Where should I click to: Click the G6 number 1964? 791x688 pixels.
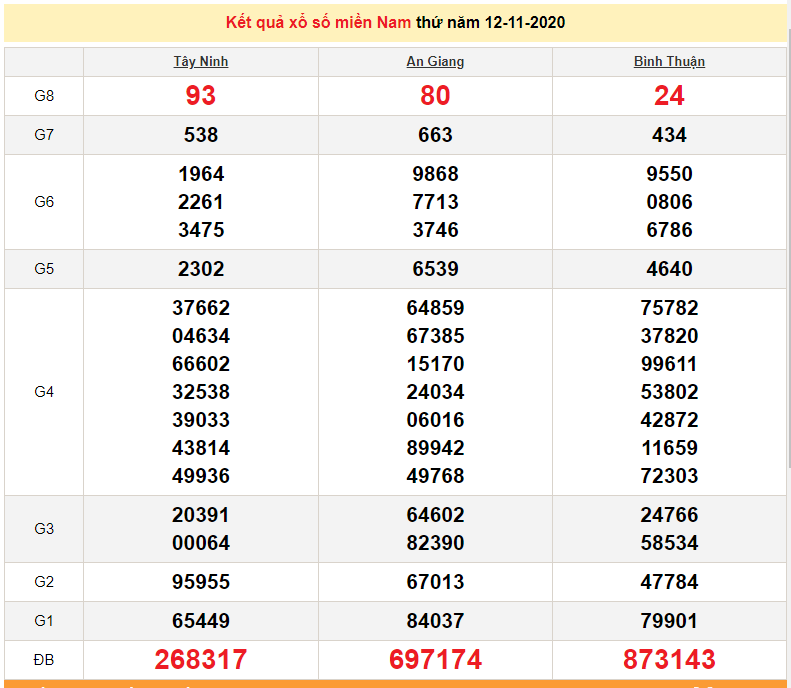coord(201,174)
